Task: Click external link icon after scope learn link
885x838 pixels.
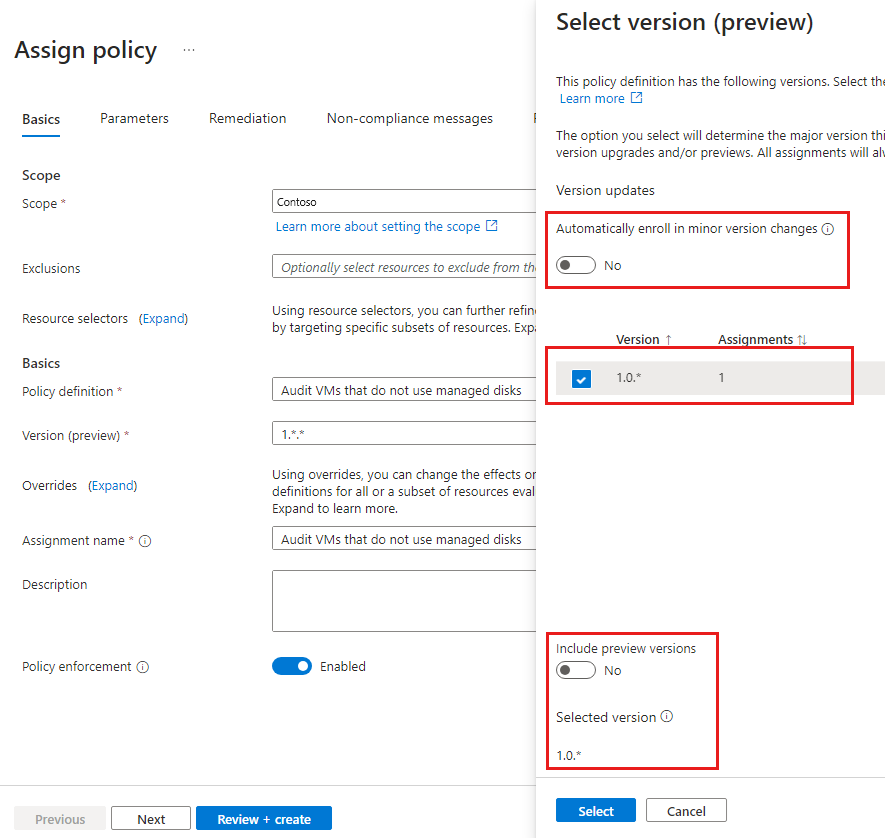Action: [492, 227]
